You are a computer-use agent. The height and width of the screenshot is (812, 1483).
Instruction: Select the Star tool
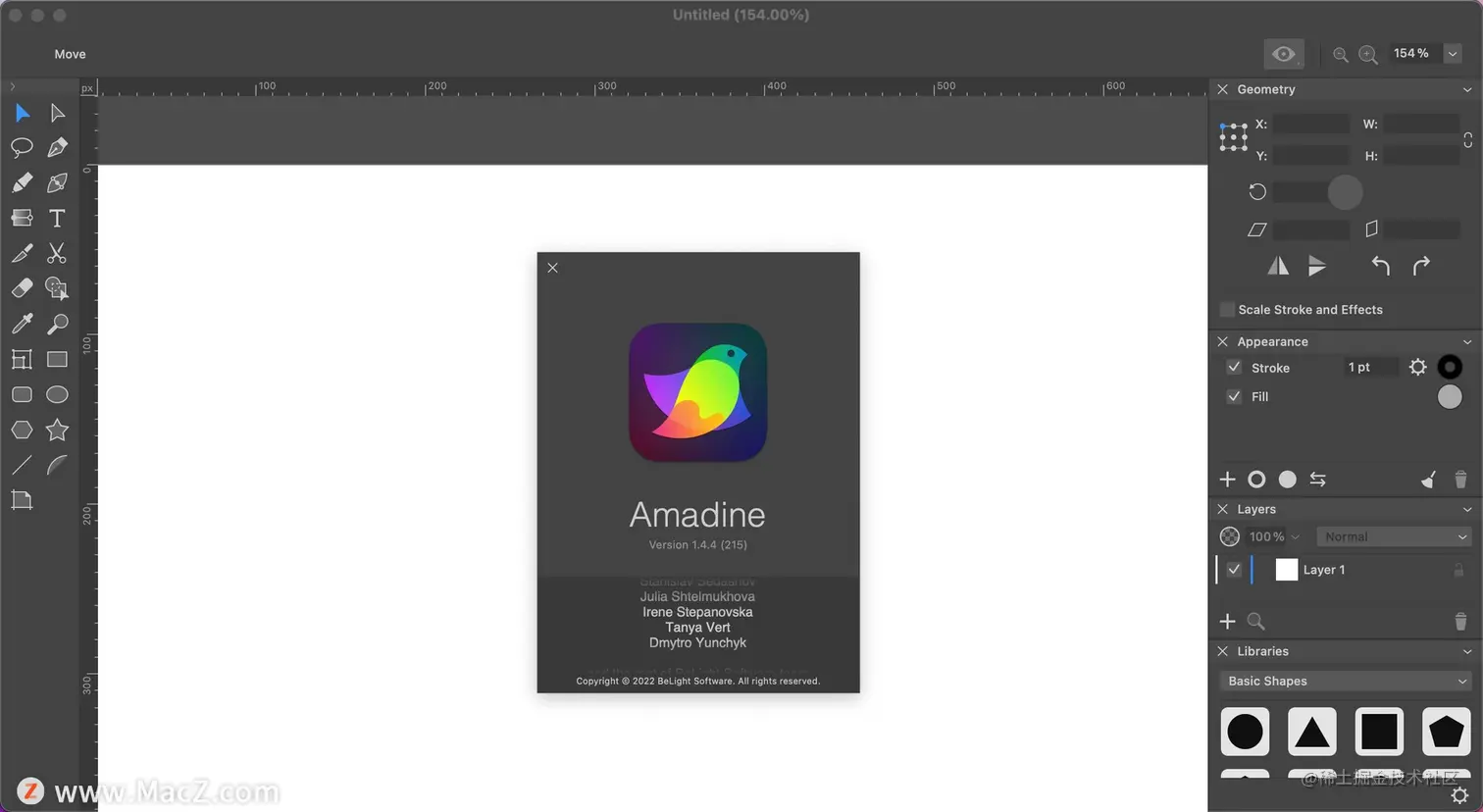pos(57,430)
